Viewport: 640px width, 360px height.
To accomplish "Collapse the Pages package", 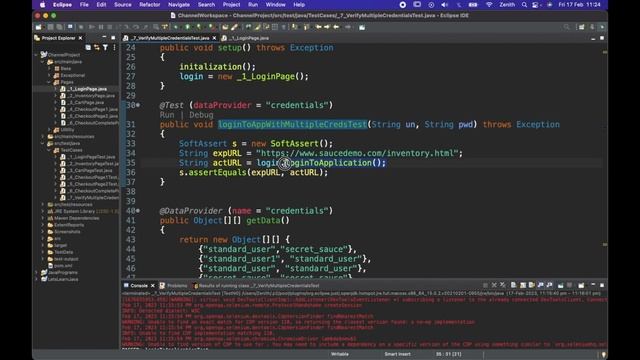I will pyautogui.click(x=49, y=82).
